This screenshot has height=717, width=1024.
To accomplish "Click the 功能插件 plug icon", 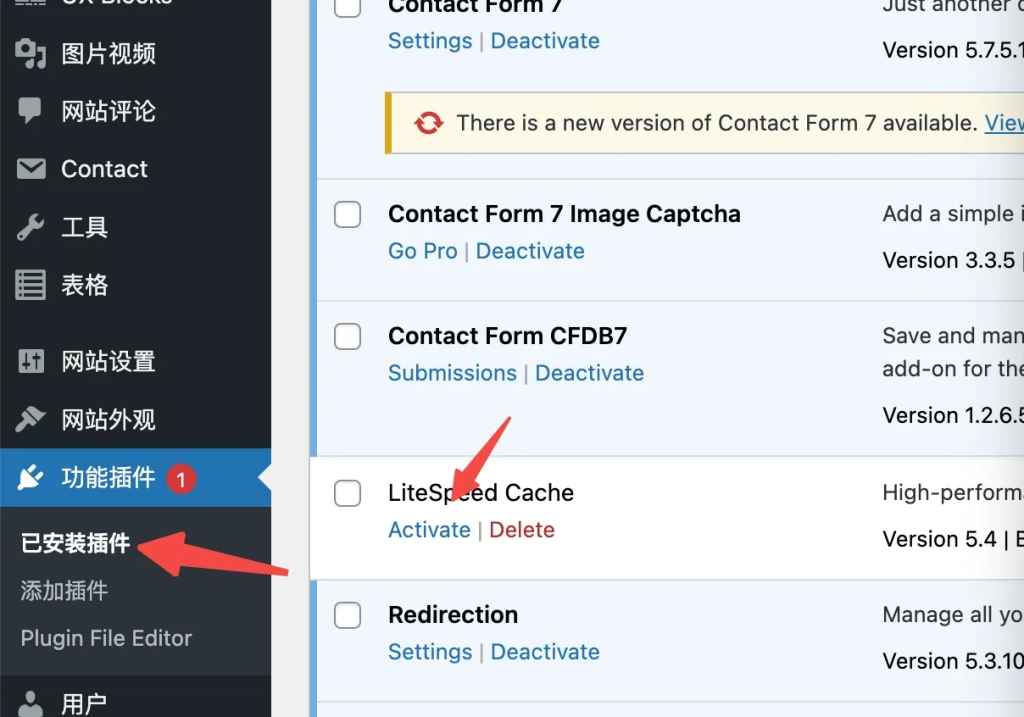I will coord(30,477).
